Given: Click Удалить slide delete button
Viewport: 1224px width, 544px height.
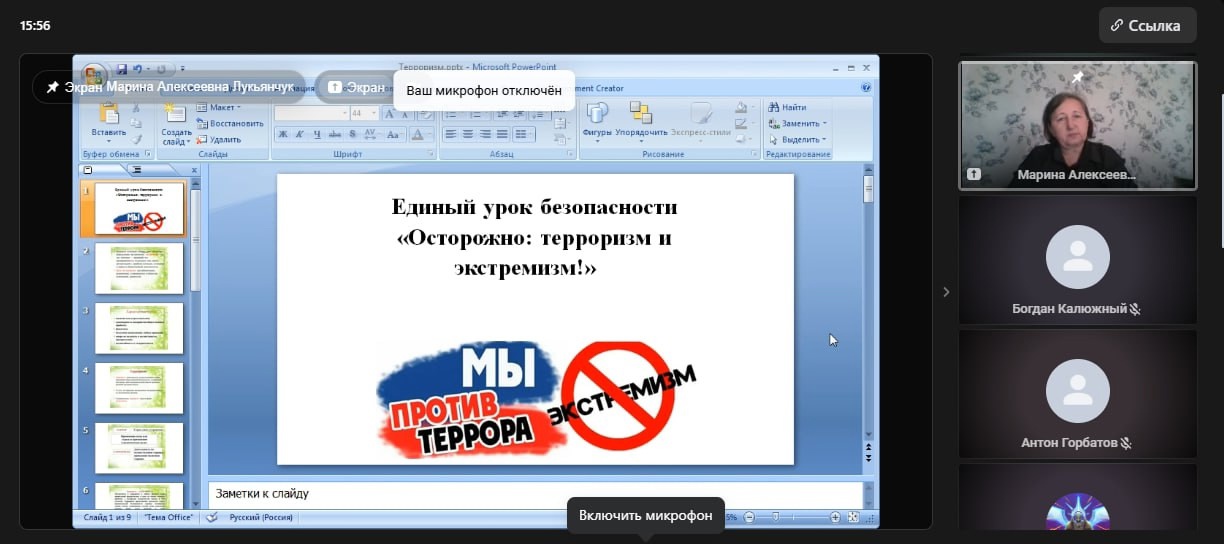Looking at the screenshot, I should [219, 140].
